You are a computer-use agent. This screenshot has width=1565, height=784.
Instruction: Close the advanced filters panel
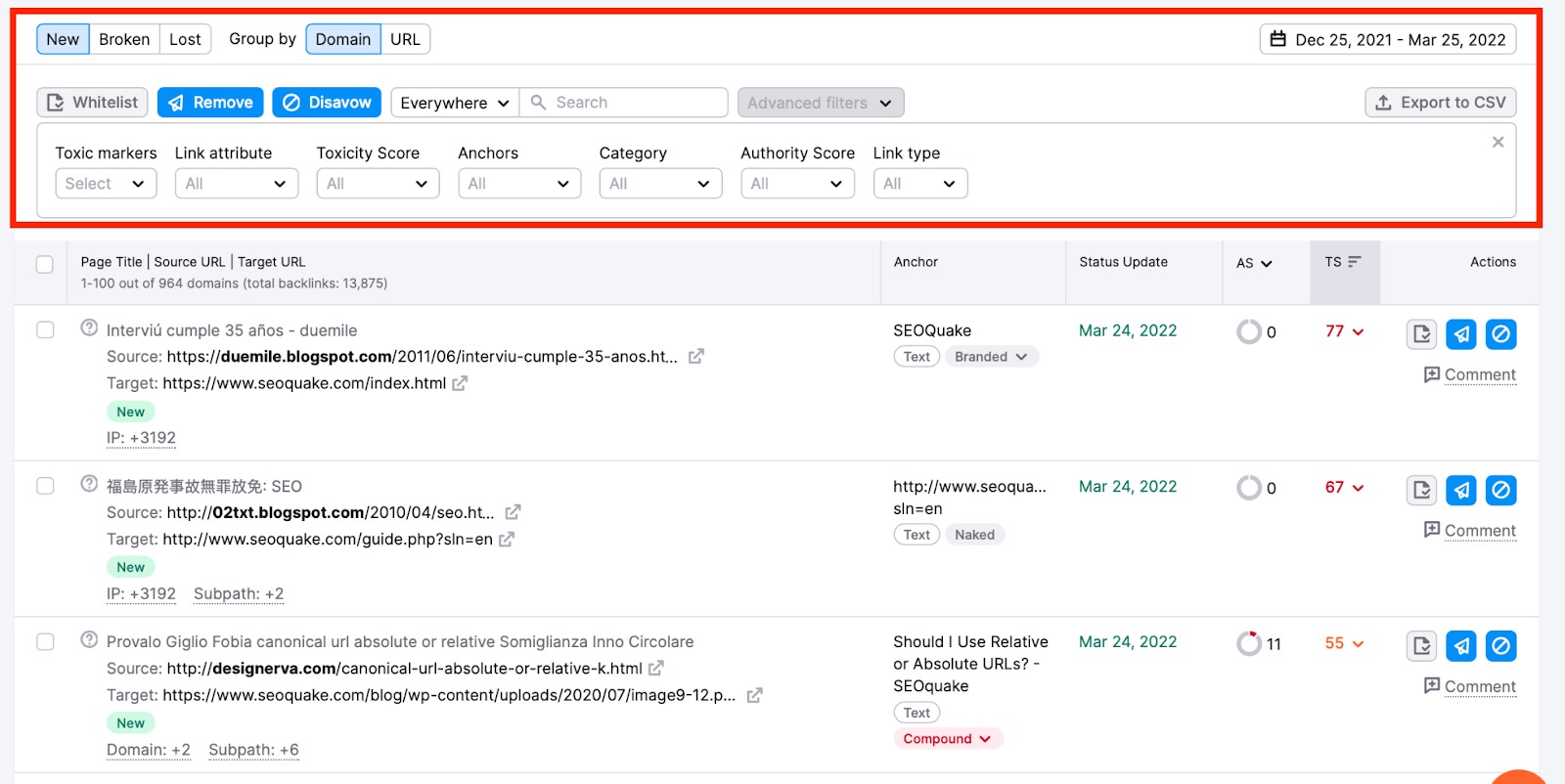[x=1498, y=143]
